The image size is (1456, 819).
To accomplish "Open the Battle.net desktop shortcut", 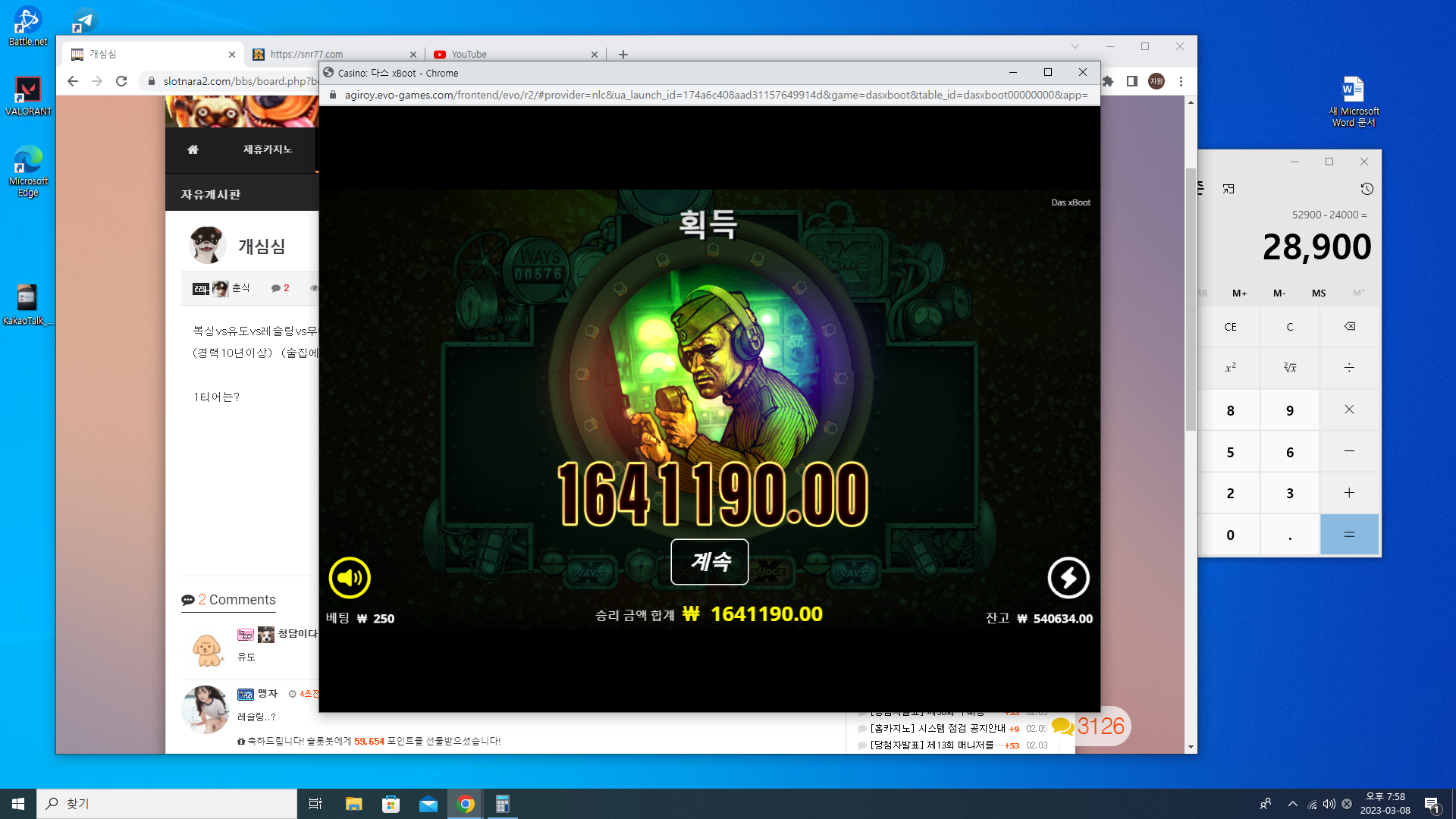I will [28, 27].
